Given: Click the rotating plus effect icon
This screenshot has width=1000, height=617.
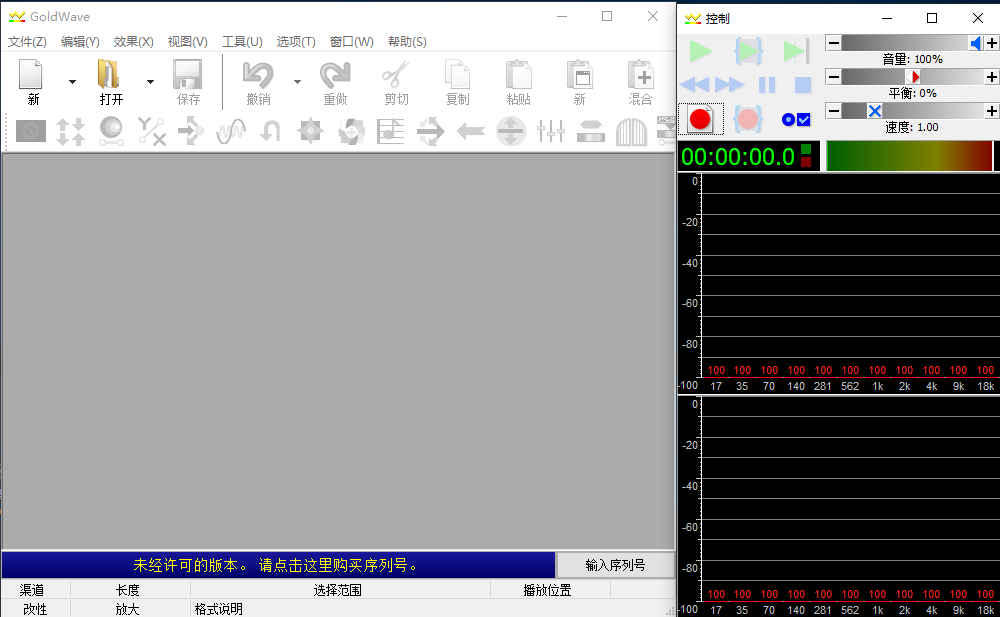Looking at the screenshot, I should 351,131.
